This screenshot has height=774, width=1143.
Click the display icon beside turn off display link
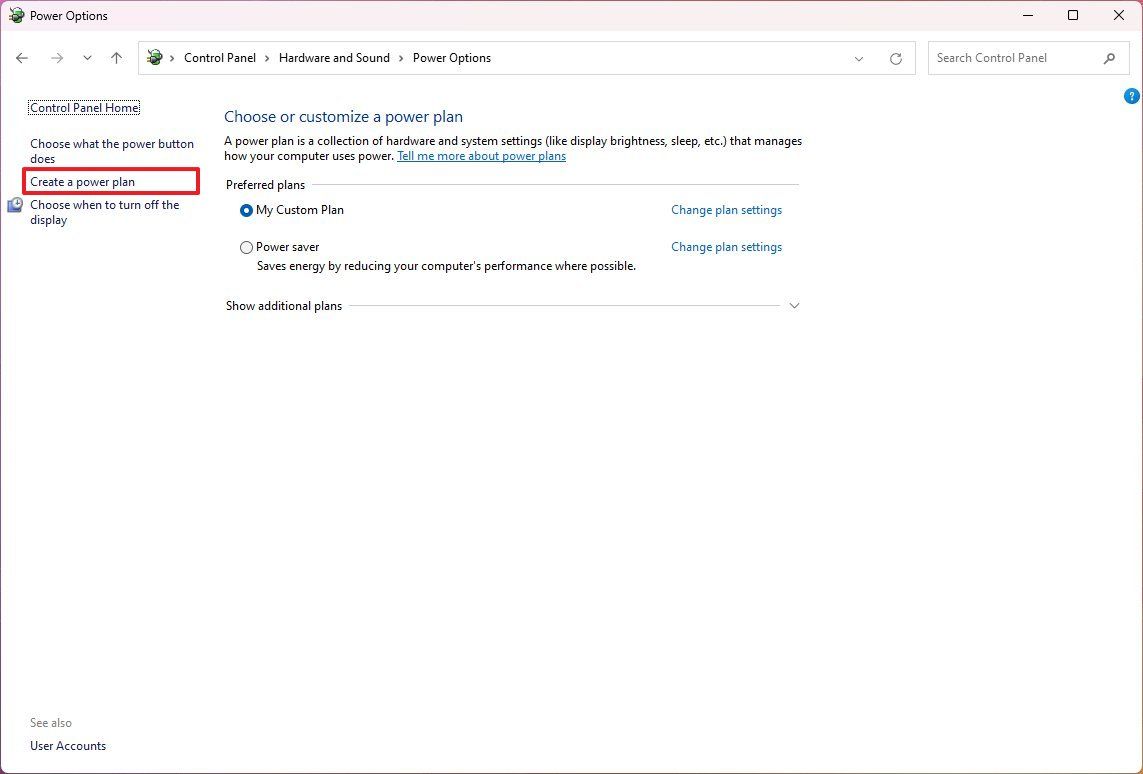click(x=15, y=204)
